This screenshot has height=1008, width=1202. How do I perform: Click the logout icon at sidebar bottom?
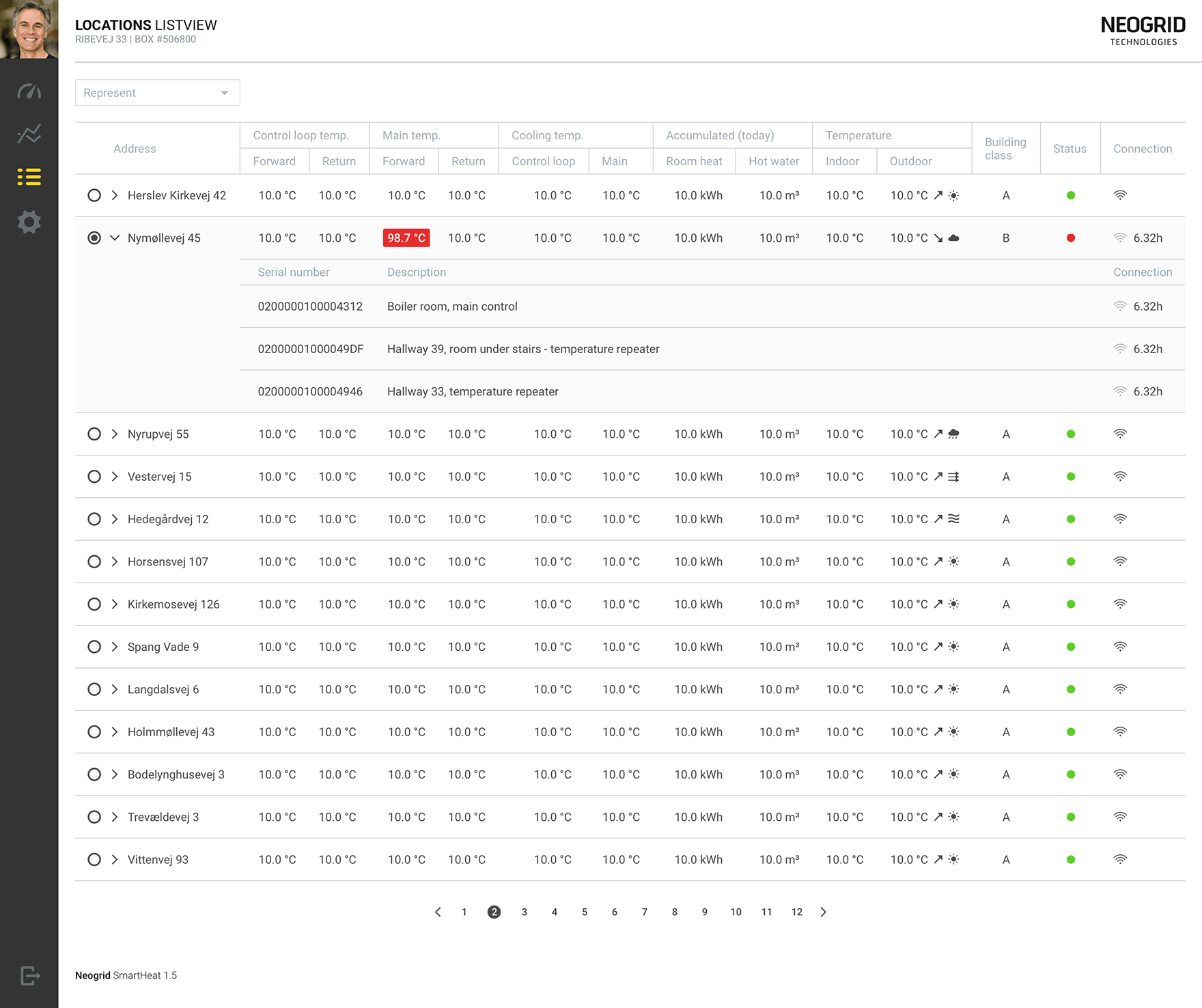click(29, 975)
